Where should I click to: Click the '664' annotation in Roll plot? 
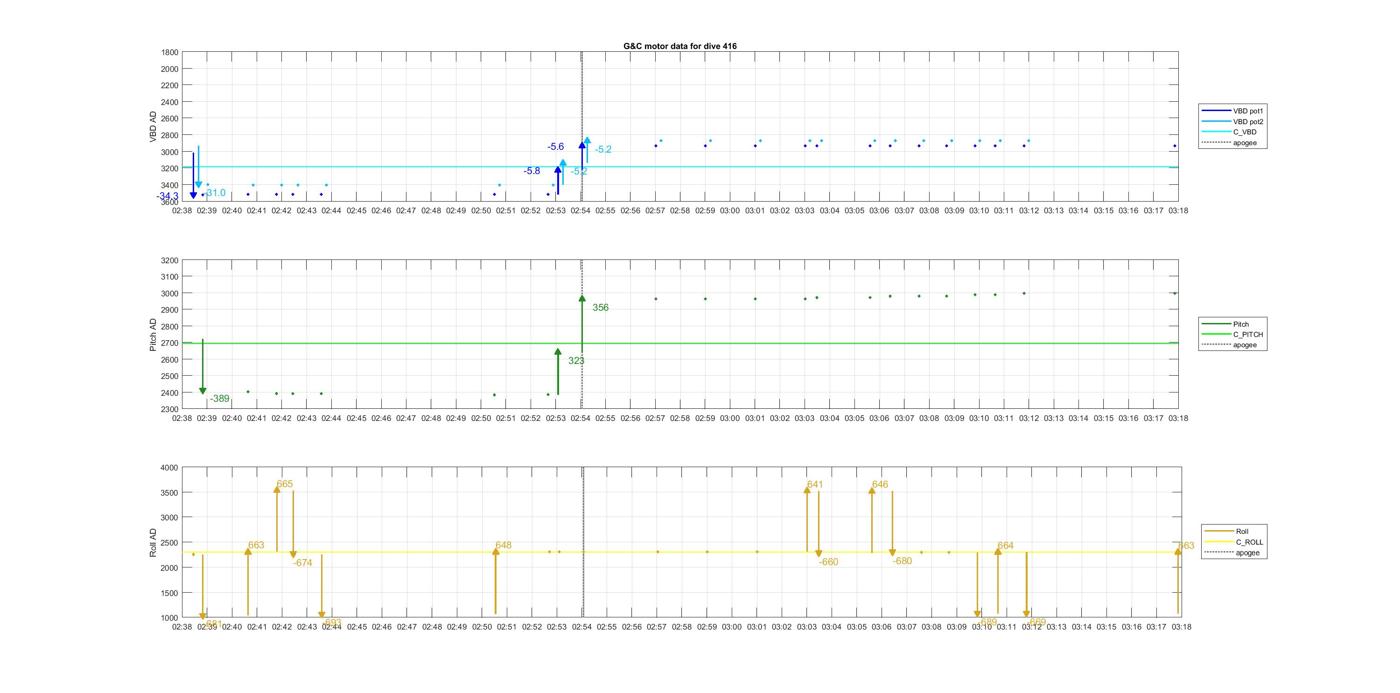[1006, 546]
